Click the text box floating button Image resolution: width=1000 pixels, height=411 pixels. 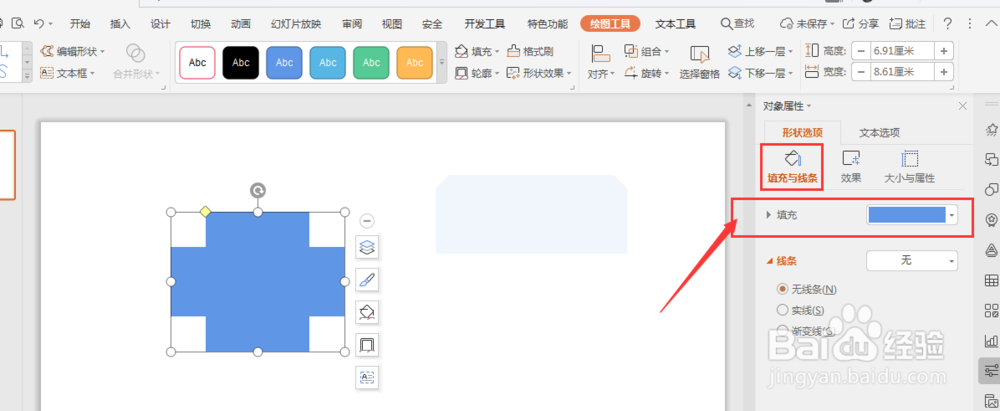[x=367, y=377]
